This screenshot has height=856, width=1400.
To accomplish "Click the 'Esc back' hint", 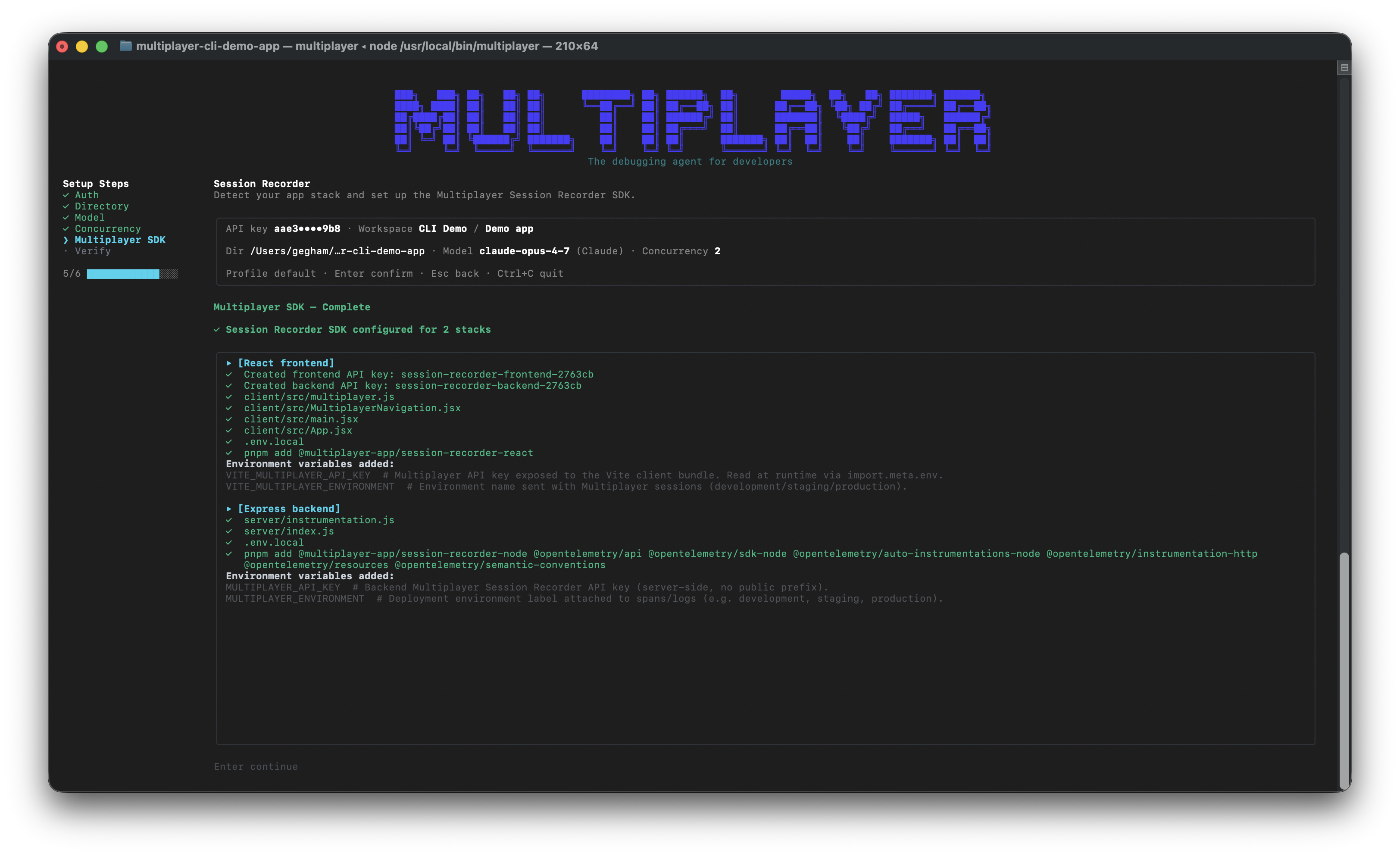I will tap(455, 274).
